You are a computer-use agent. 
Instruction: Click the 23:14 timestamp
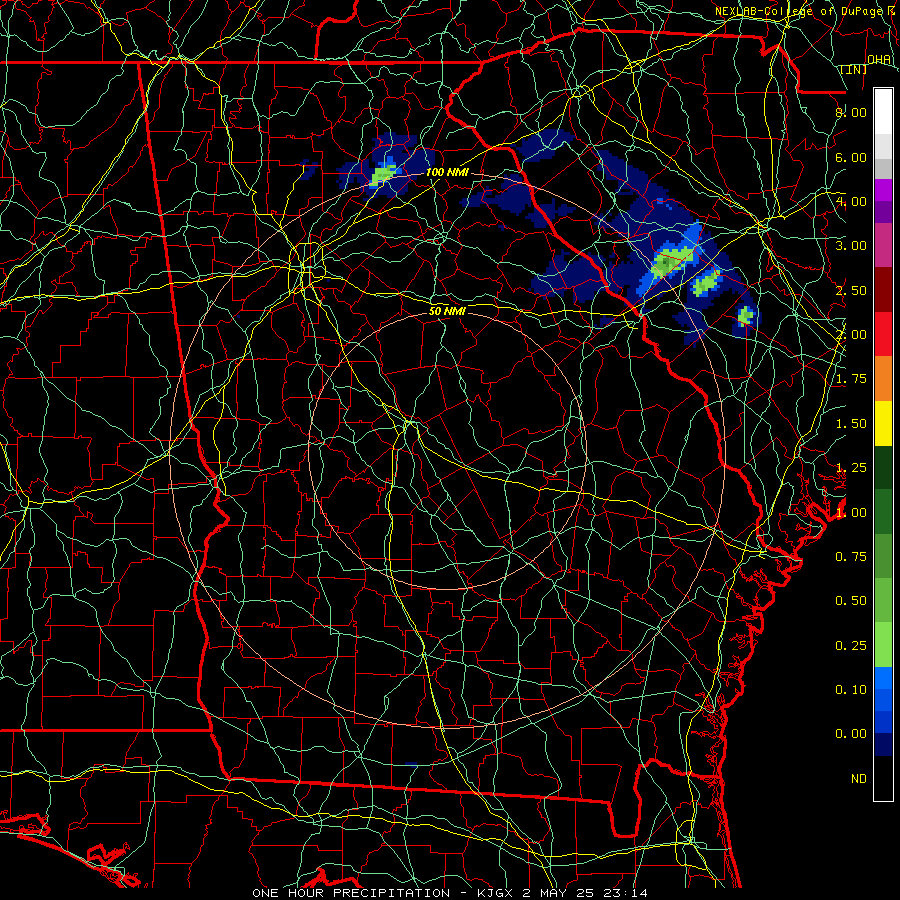(x=626, y=893)
